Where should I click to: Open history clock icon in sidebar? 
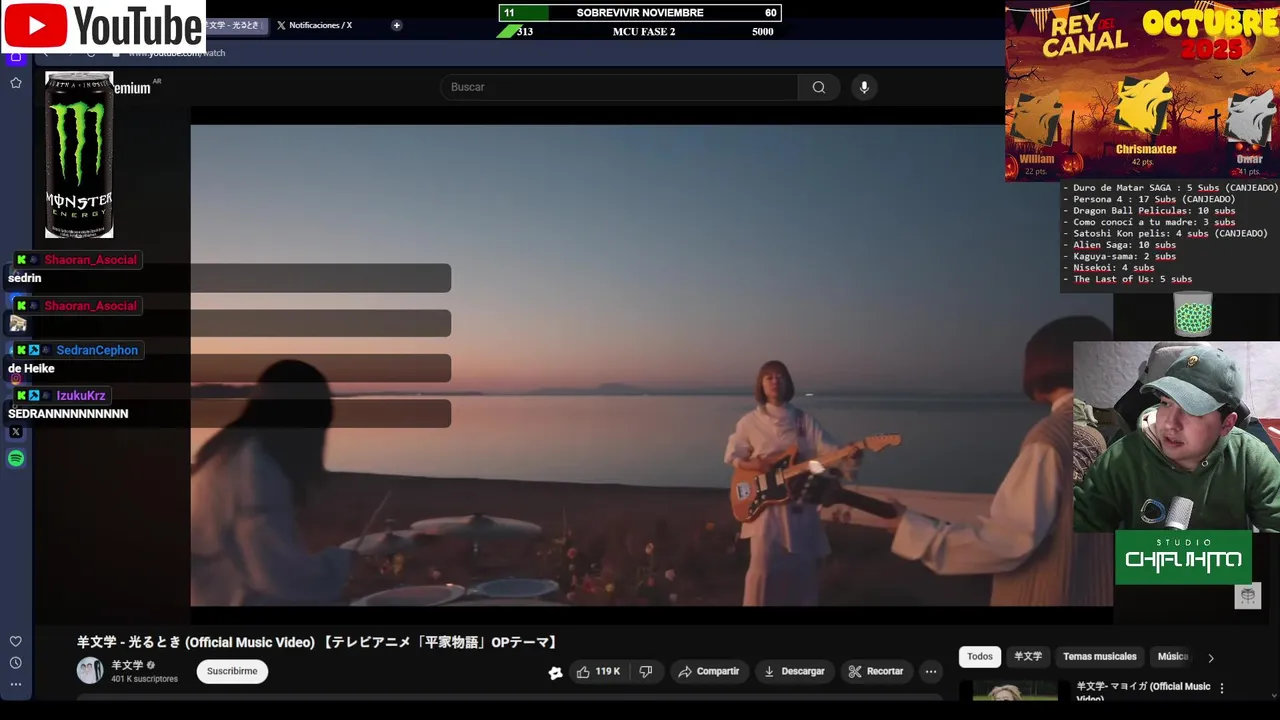(x=16, y=663)
